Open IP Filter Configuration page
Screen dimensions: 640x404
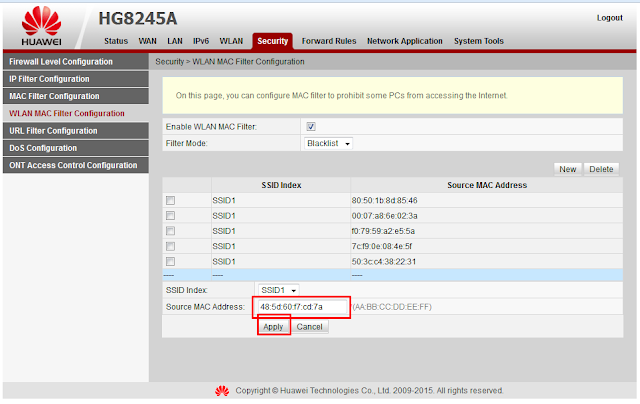(x=76, y=79)
